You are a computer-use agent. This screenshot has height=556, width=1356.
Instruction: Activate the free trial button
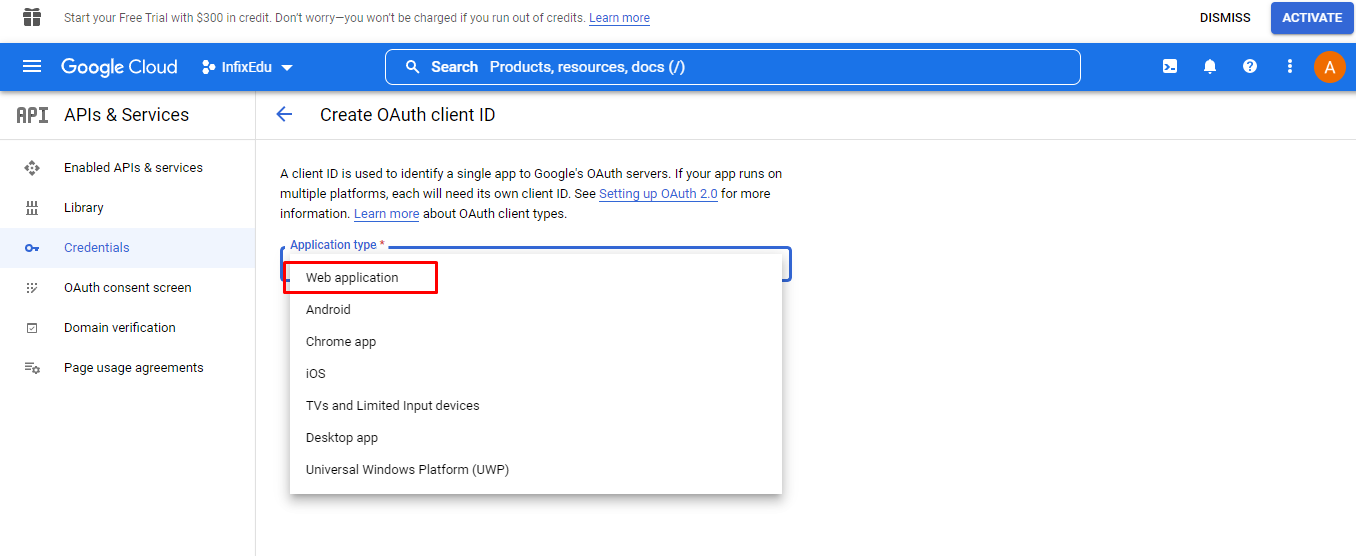tap(1312, 18)
